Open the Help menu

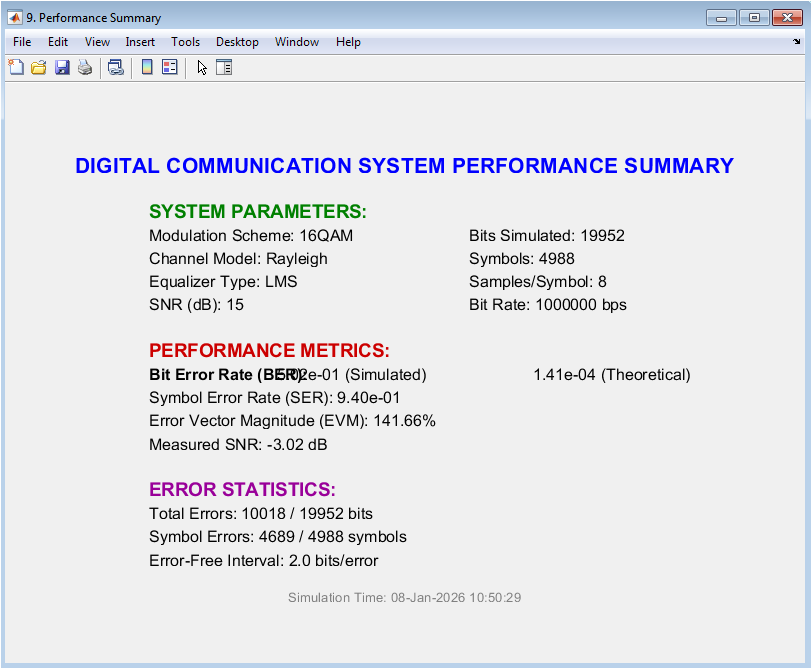pyautogui.click(x=348, y=42)
